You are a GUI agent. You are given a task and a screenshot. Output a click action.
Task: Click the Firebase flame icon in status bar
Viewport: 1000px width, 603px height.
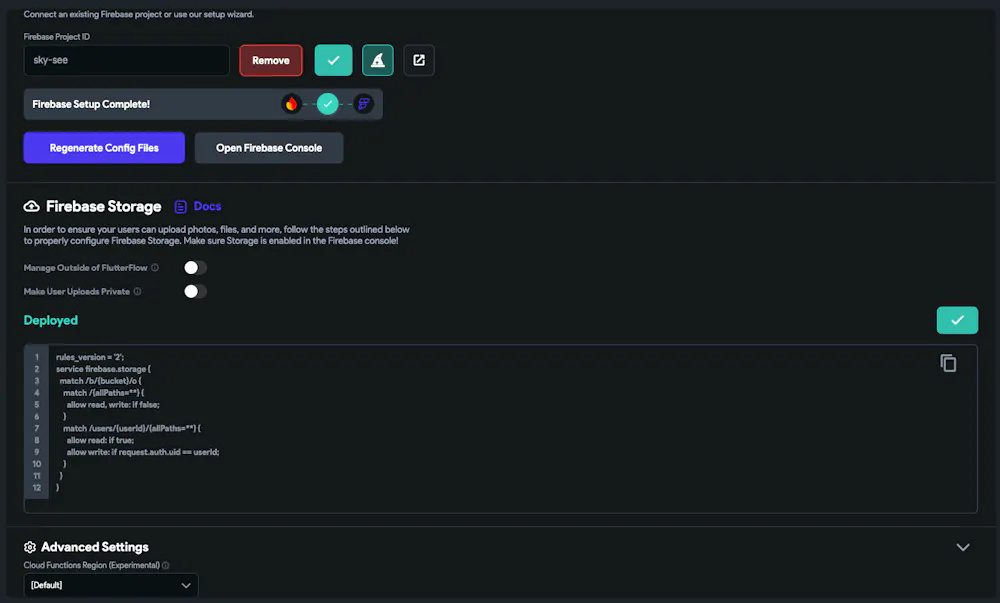(291, 104)
